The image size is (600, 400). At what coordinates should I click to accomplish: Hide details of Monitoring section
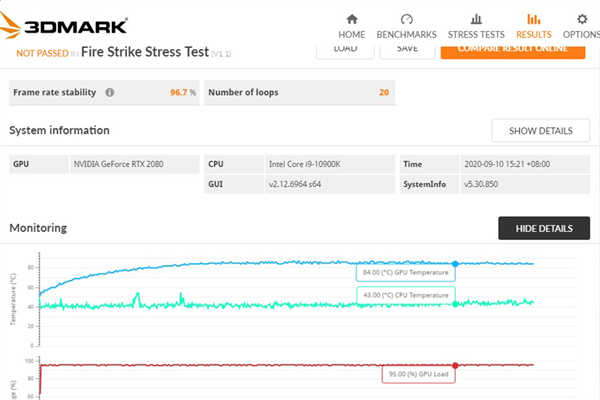click(x=544, y=229)
